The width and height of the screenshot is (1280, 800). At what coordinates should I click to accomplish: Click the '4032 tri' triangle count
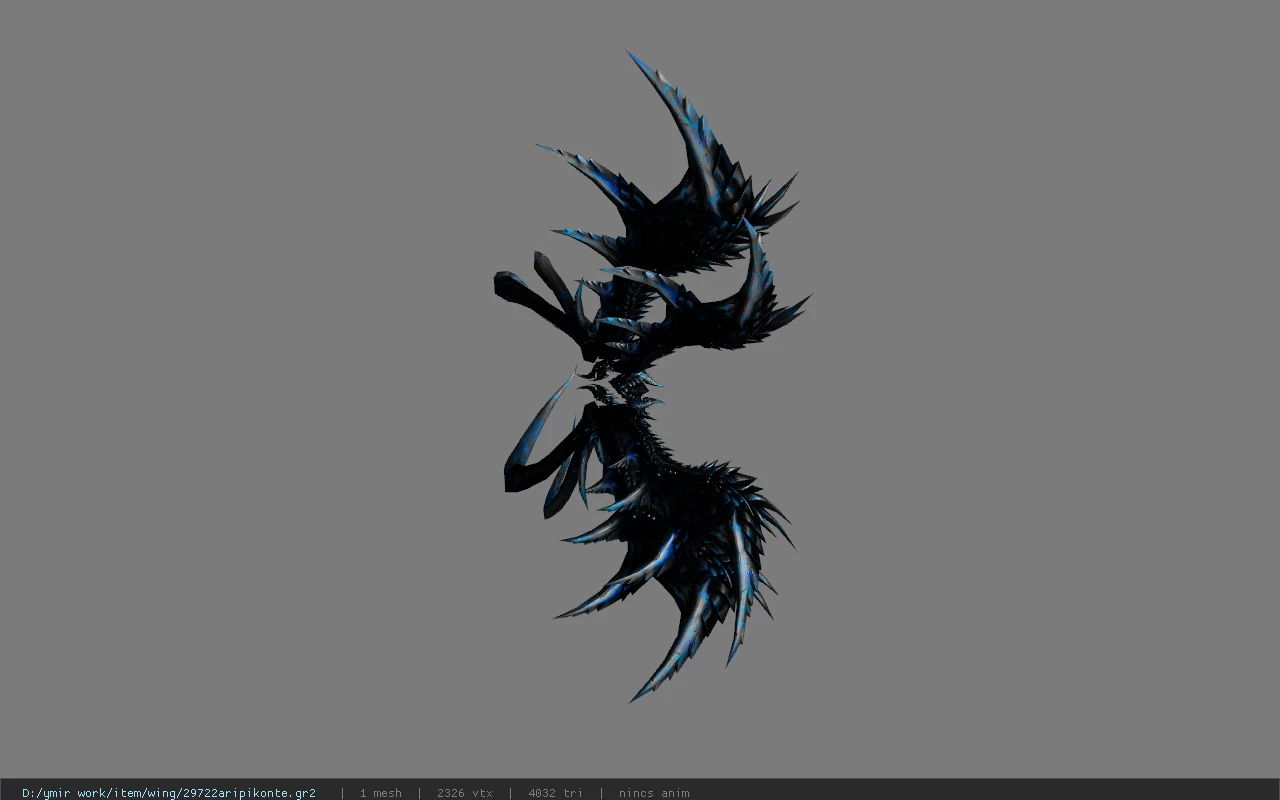pos(555,793)
